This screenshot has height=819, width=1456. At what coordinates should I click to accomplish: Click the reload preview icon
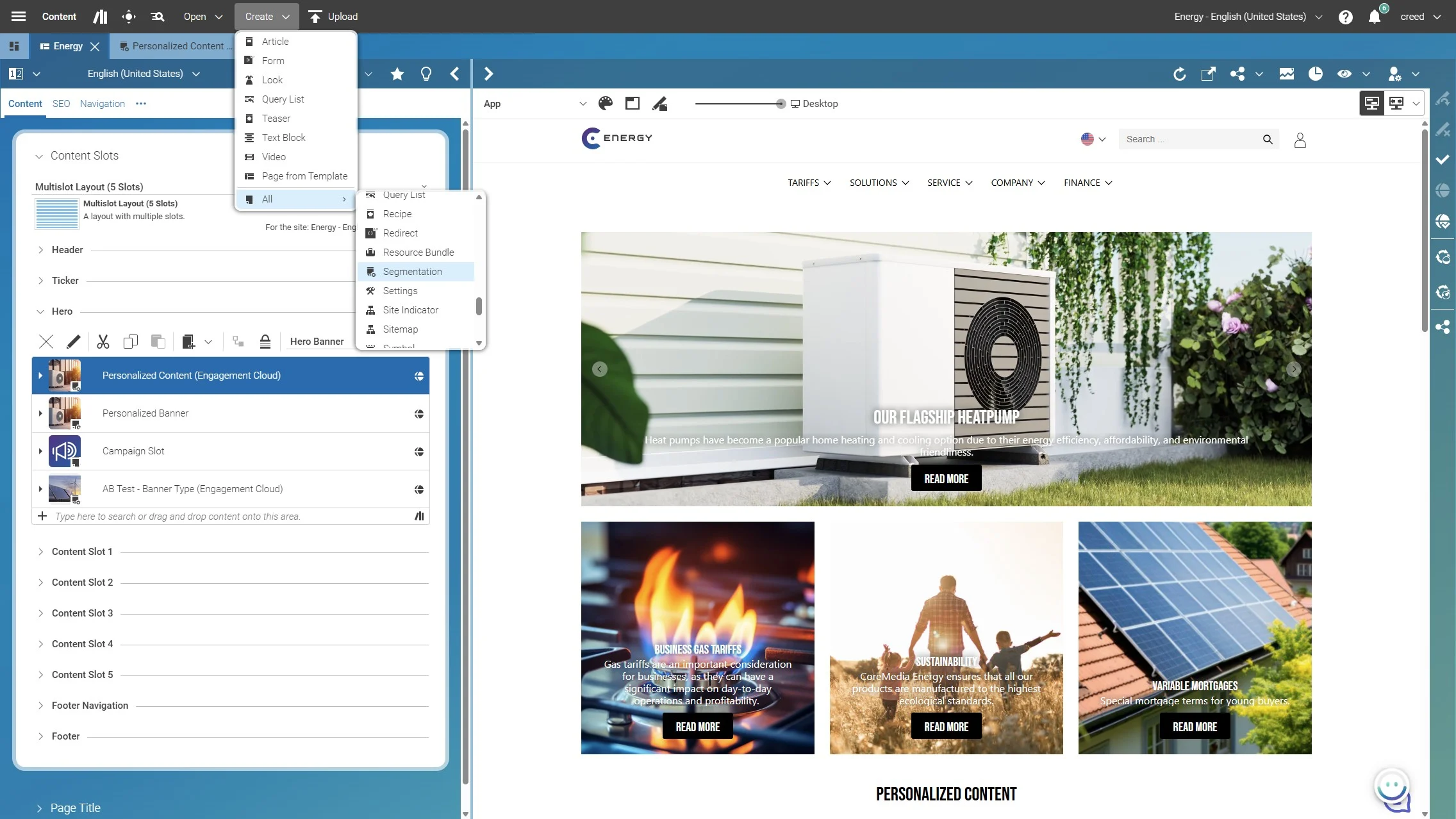[x=1179, y=74]
